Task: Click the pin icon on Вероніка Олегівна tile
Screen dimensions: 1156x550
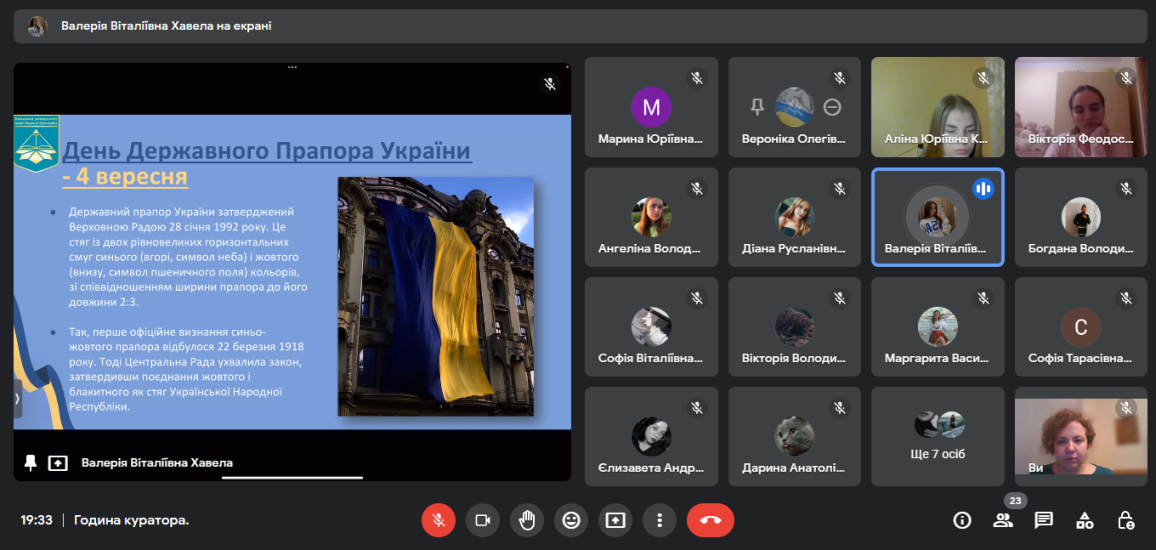Action: 758,107
